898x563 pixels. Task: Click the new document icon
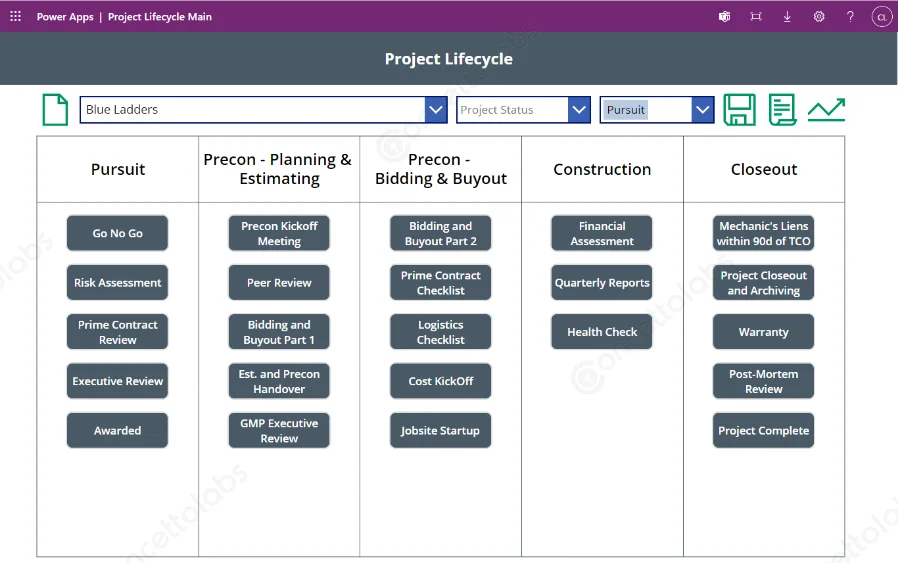tap(55, 110)
